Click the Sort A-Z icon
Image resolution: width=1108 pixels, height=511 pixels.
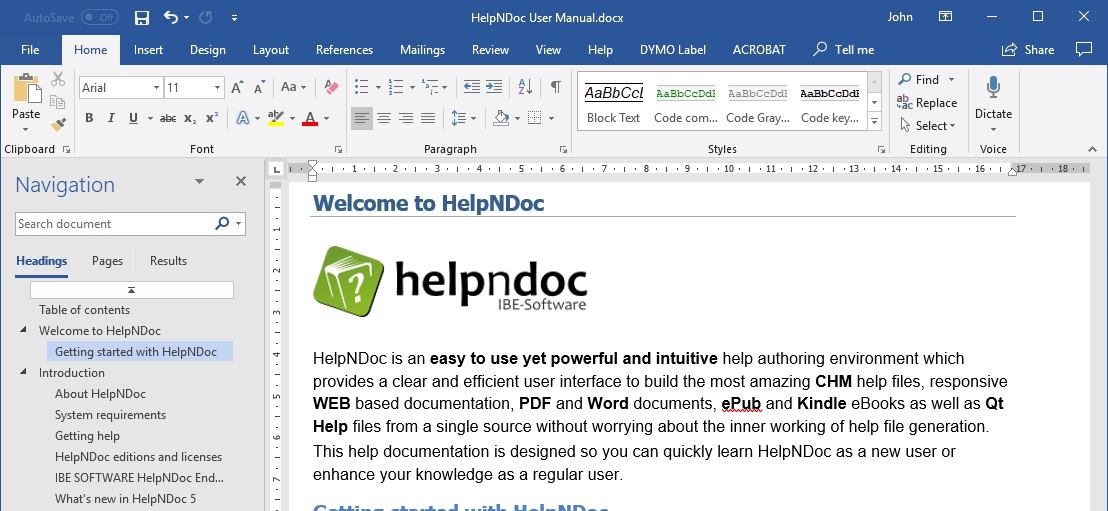coord(525,87)
